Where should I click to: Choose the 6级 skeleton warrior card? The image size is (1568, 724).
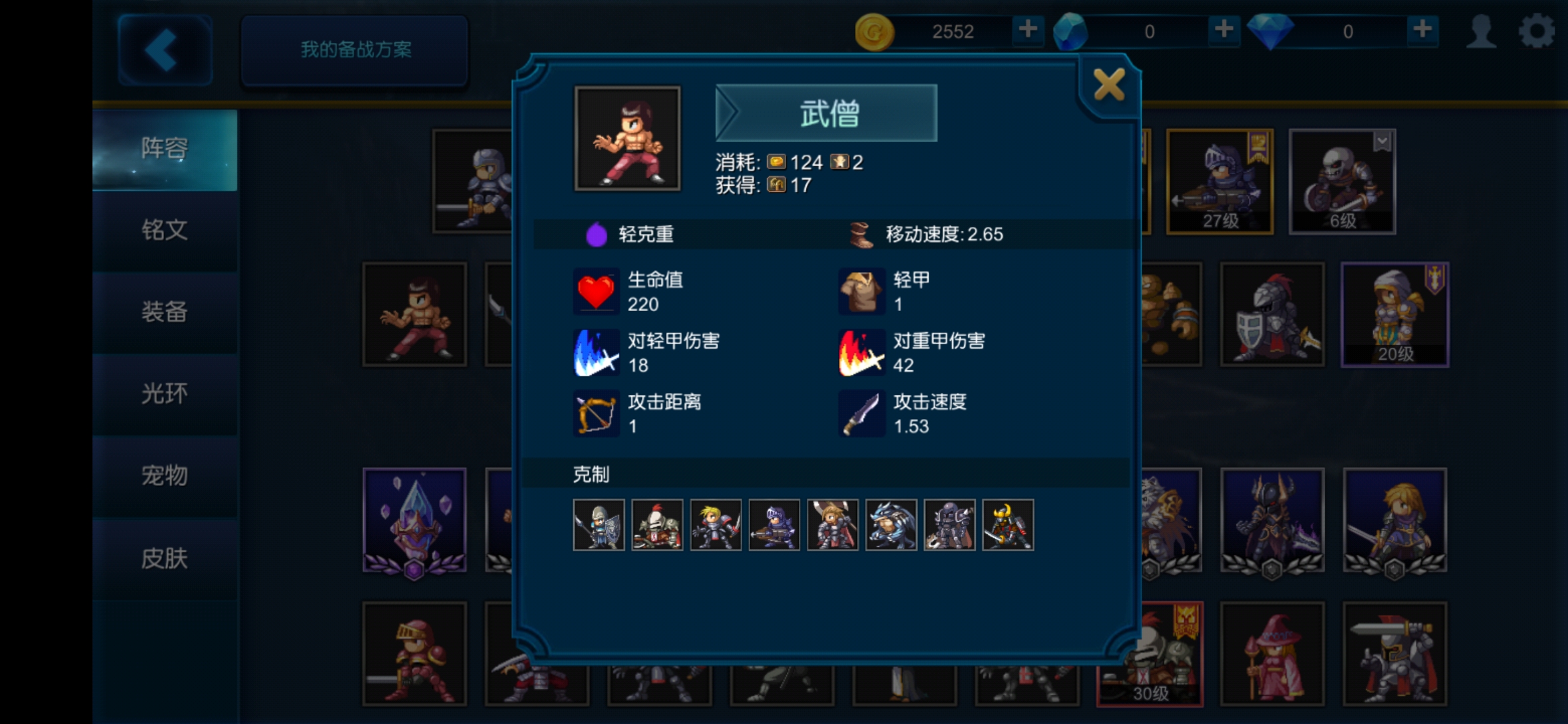pyautogui.click(x=1342, y=182)
